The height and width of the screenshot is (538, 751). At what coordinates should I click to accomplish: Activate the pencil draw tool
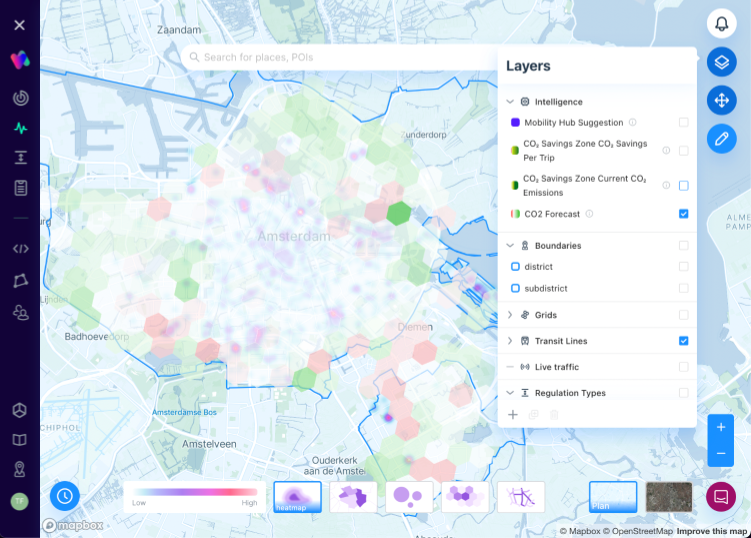pos(721,138)
